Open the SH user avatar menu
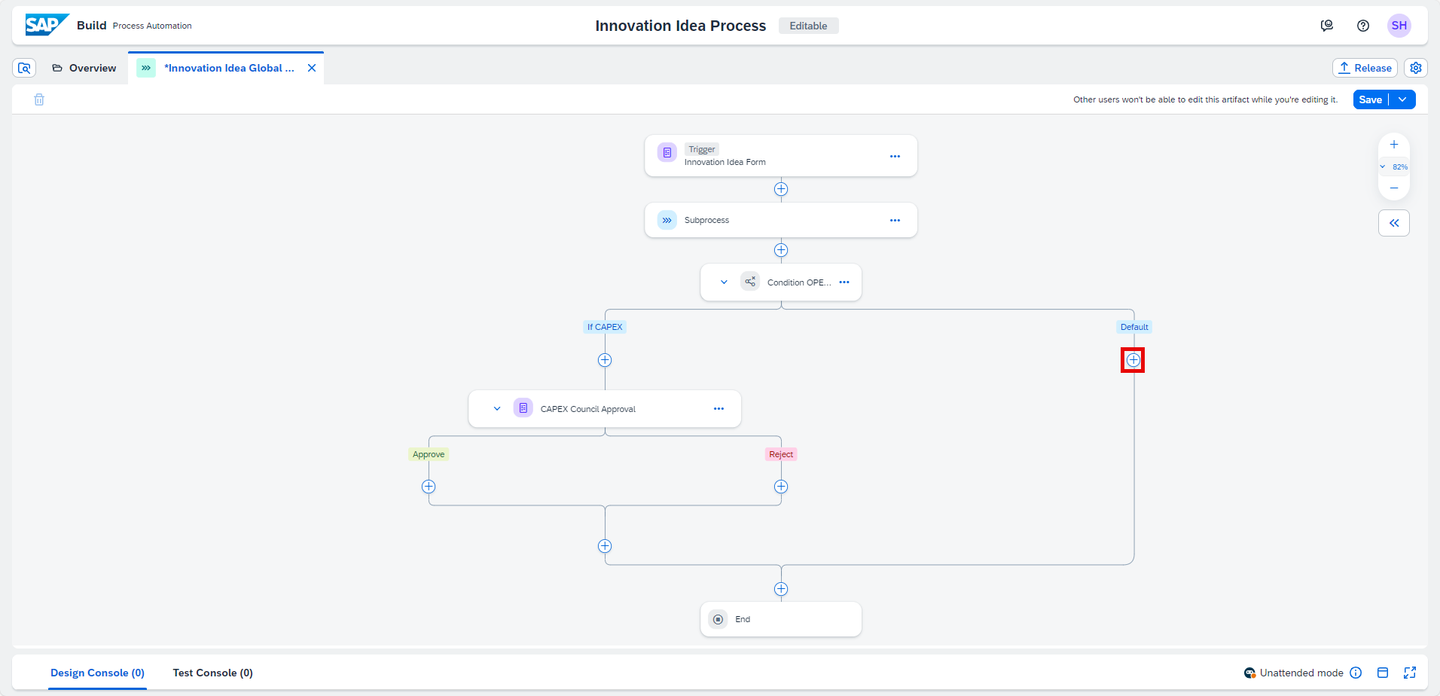Viewport: 1440px width, 696px height. point(1399,26)
